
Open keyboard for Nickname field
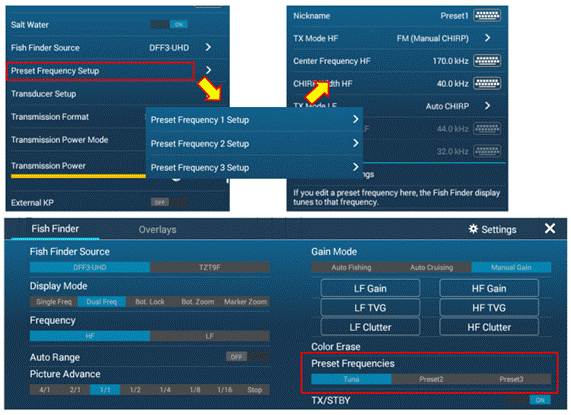pyautogui.click(x=487, y=16)
